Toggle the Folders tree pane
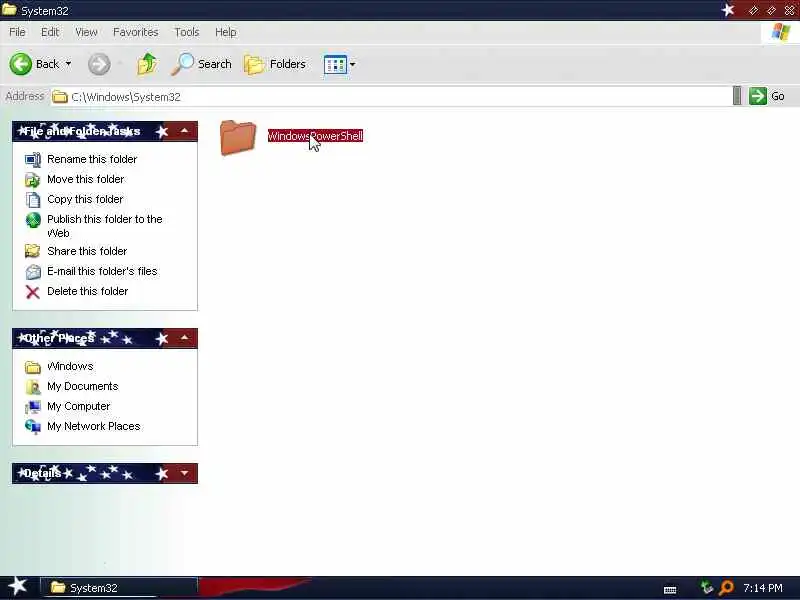The height and width of the screenshot is (600, 800). point(274,64)
